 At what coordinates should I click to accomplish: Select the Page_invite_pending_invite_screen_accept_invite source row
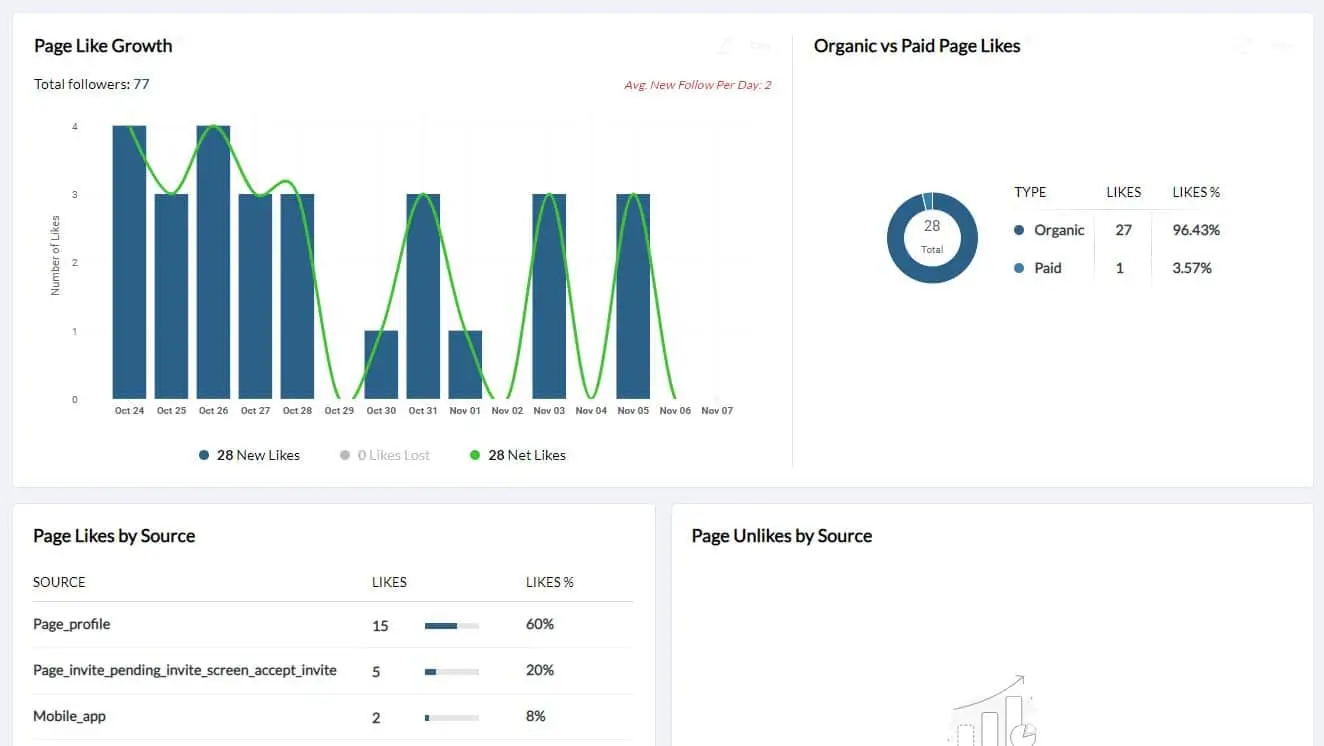[x=333, y=671]
